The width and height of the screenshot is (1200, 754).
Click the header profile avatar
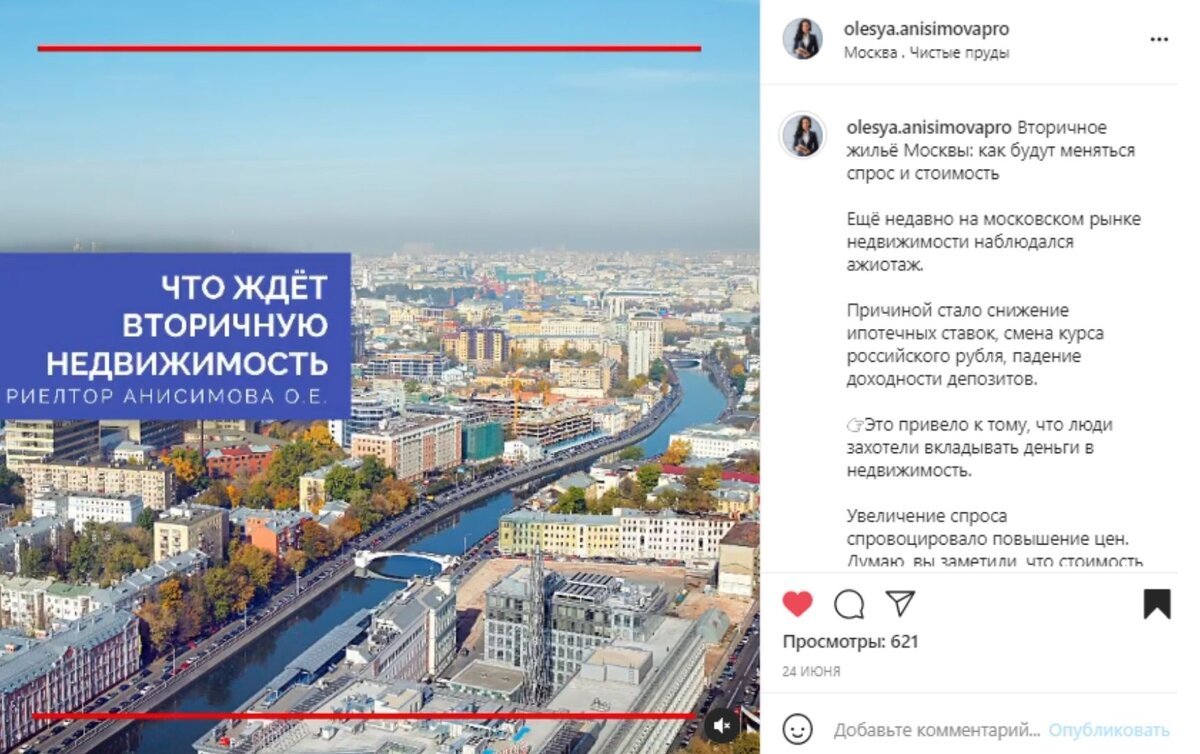tap(802, 39)
